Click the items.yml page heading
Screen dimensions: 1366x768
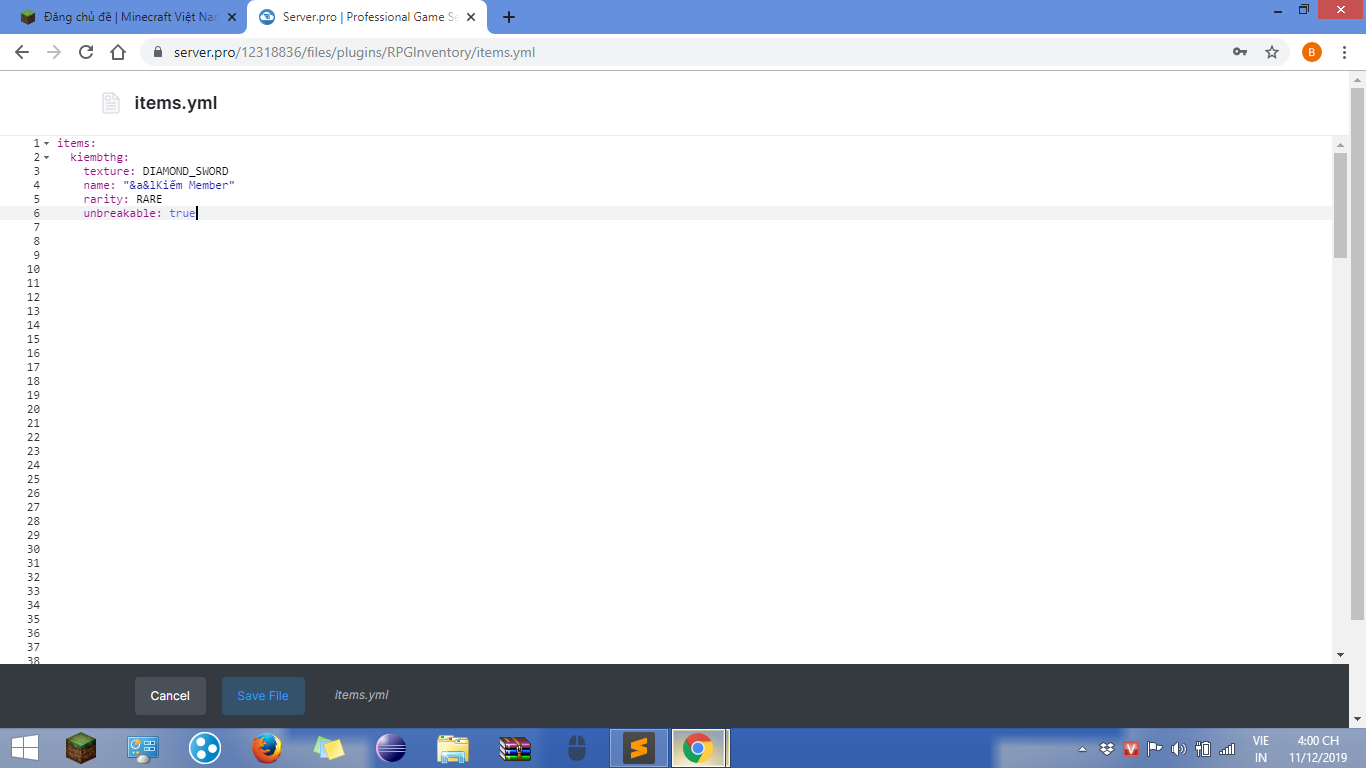(x=176, y=103)
